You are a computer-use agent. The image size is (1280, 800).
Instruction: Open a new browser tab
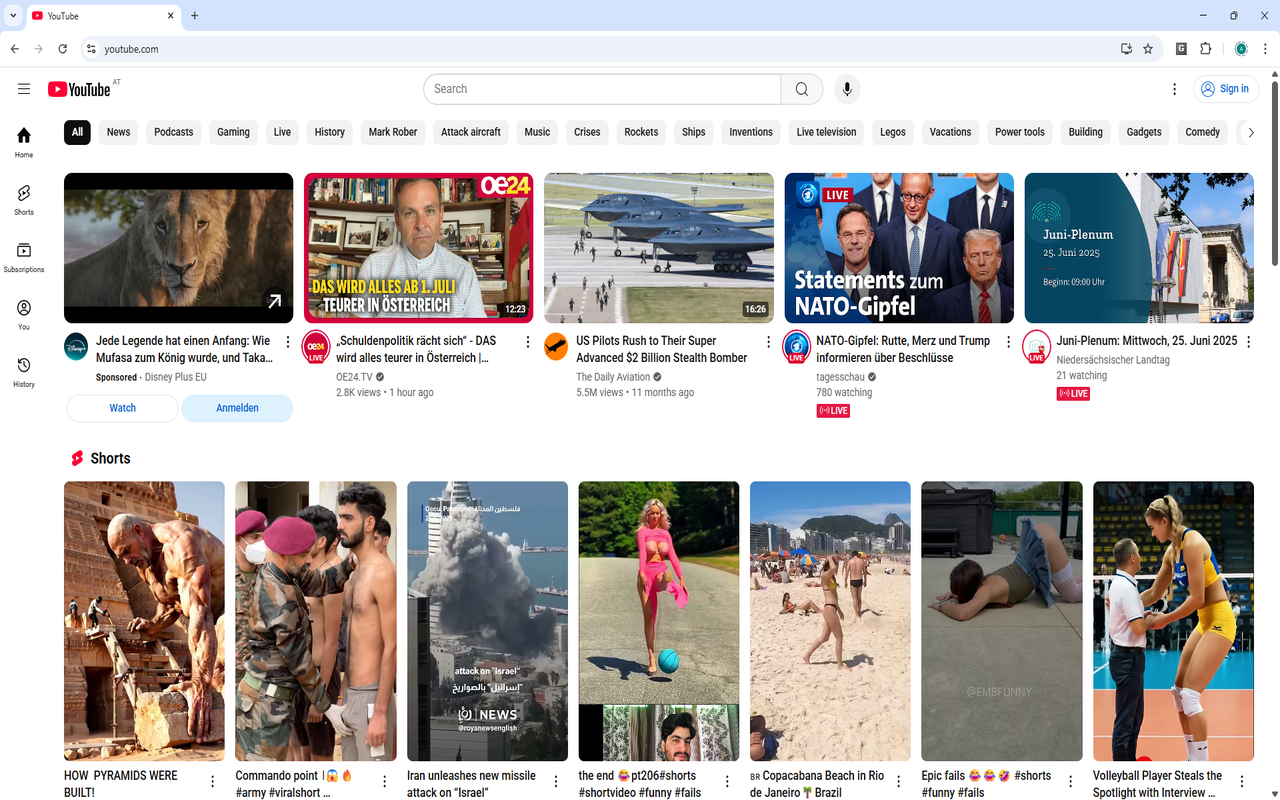click(195, 16)
